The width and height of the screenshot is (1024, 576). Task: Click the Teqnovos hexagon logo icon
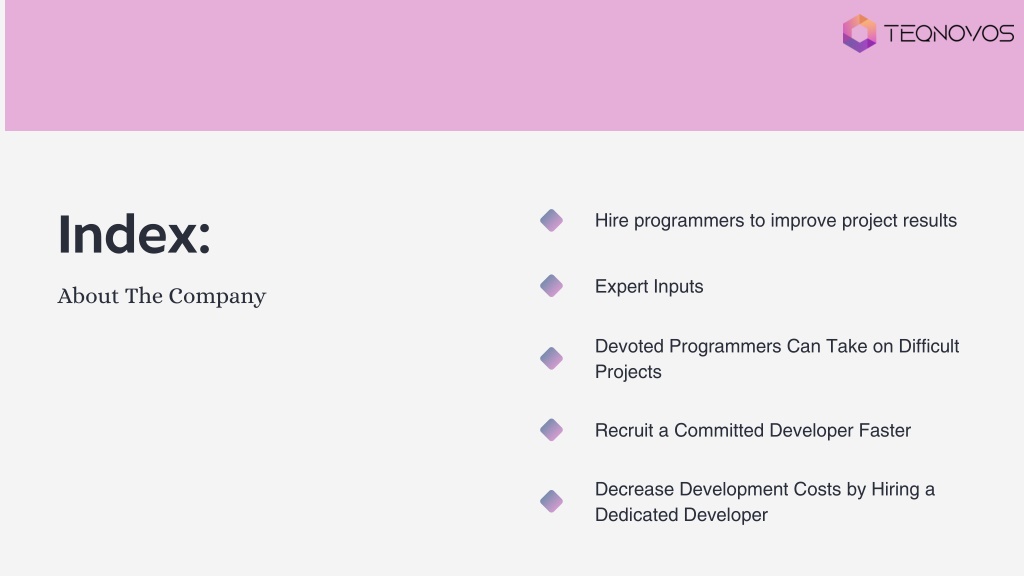click(859, 33)
